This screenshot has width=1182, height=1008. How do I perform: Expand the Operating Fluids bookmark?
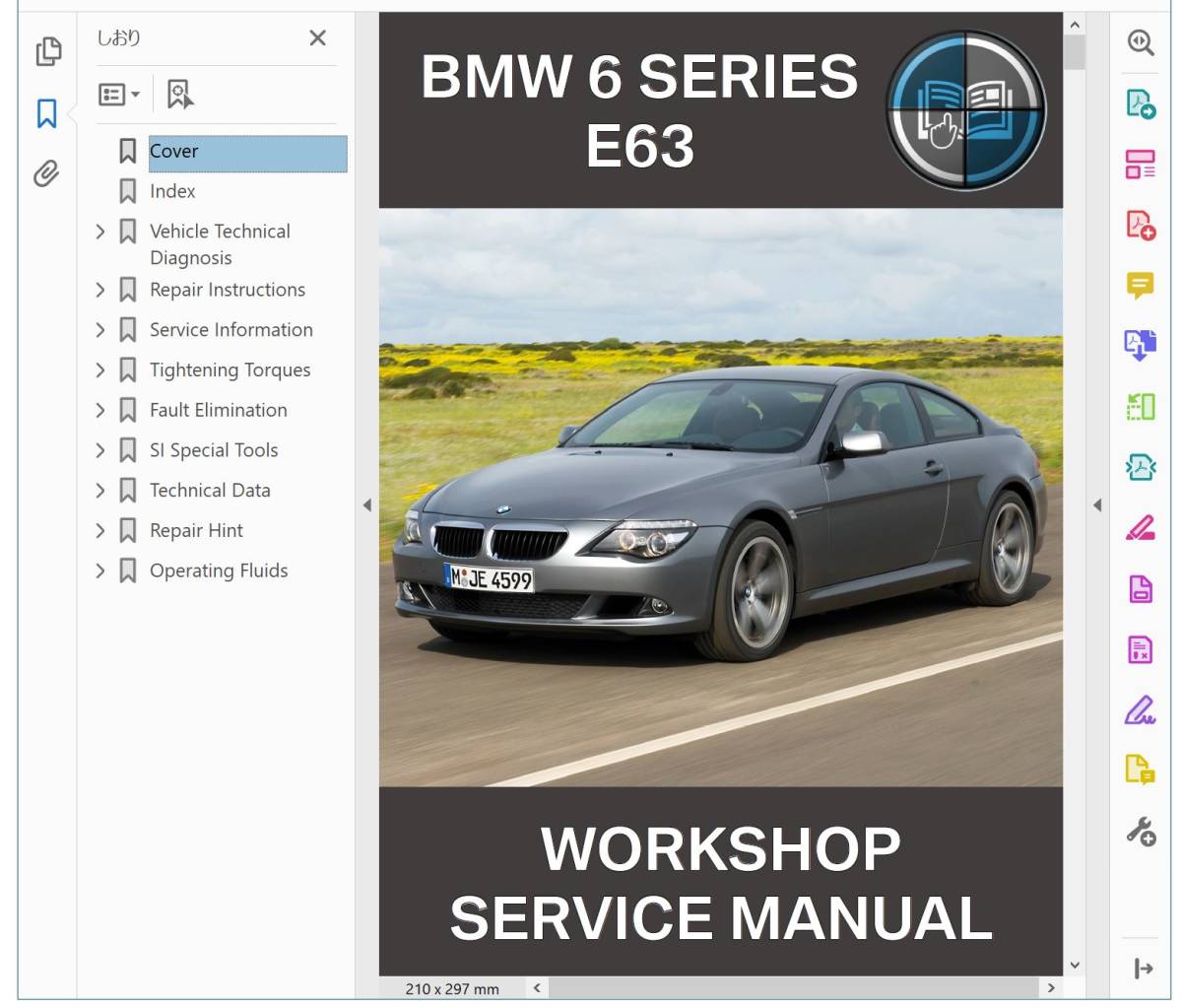tap(100, 571)
